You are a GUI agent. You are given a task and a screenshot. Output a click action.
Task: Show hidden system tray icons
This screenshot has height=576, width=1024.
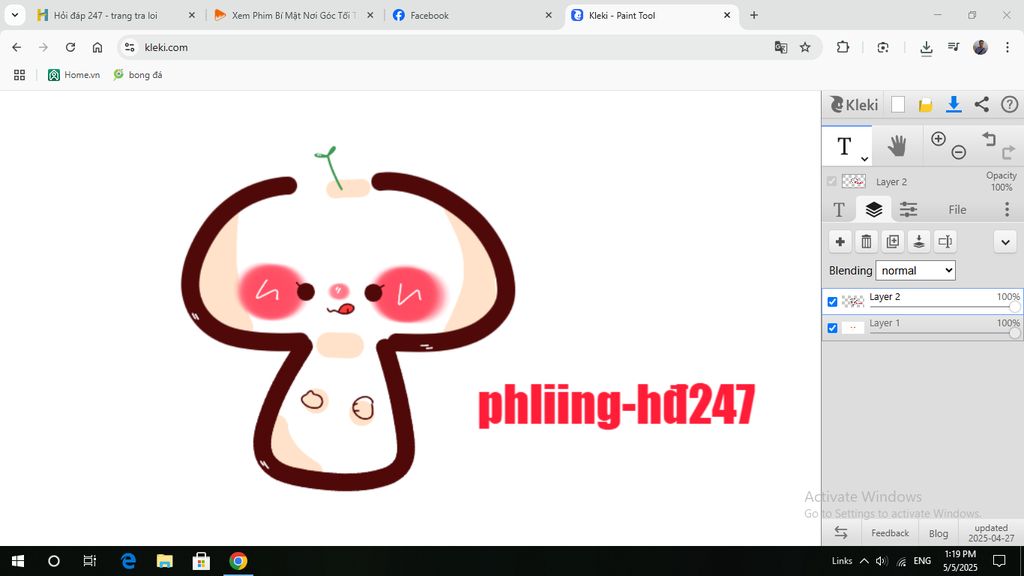pos(864,561)
